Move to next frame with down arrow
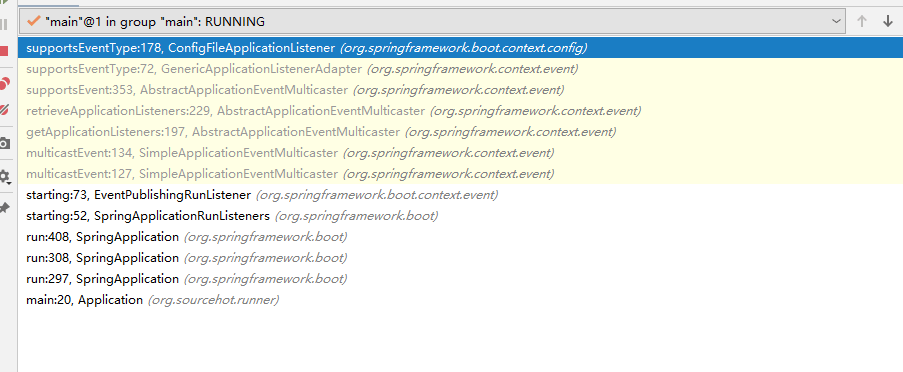This screenshot has width=903, height=372. pos(887,22)
